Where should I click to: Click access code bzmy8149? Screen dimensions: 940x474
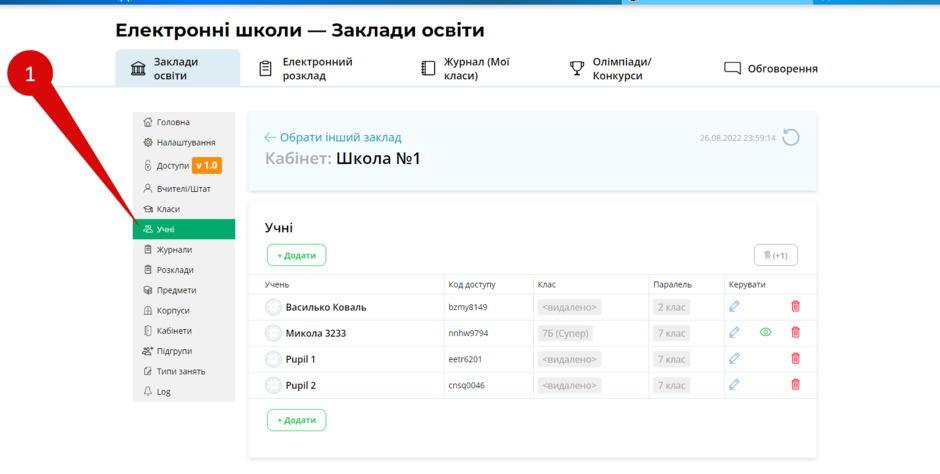(x=468, y=307)
